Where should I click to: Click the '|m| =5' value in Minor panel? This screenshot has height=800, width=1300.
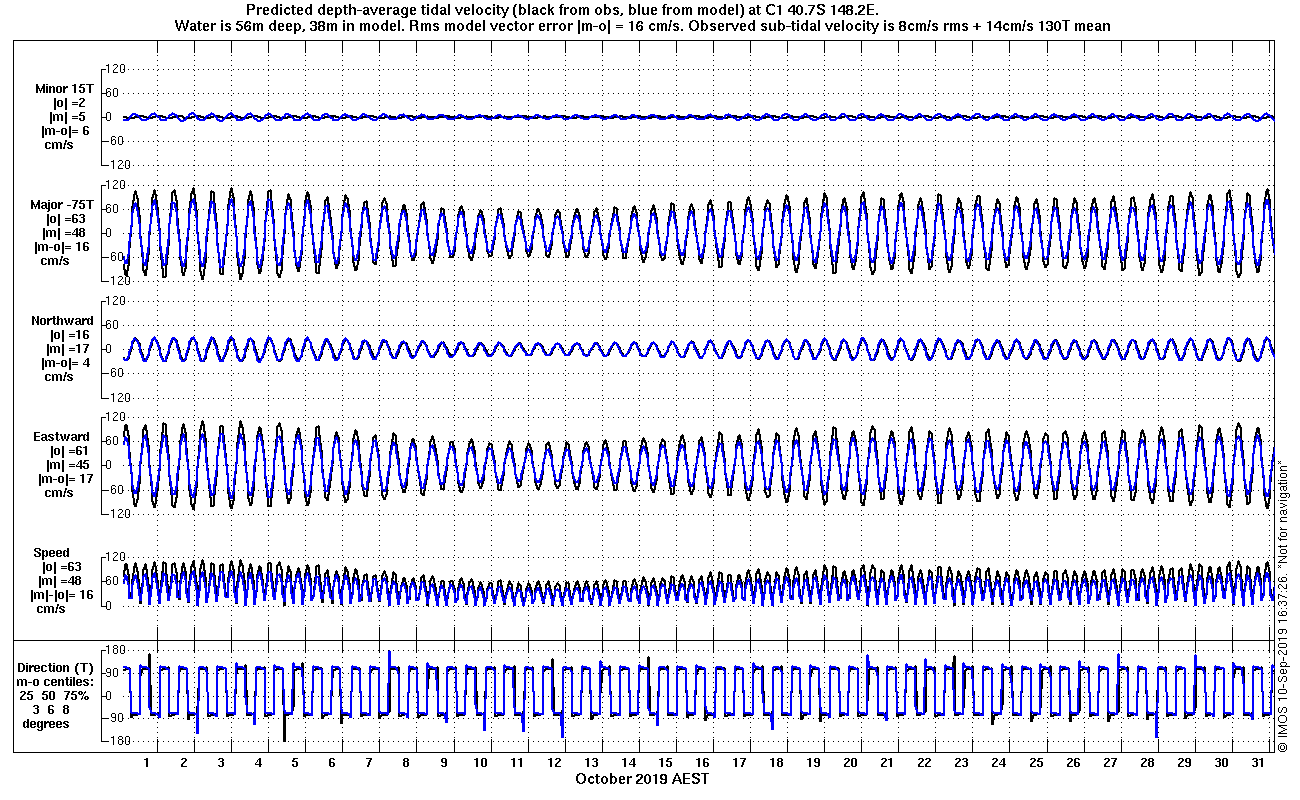pyautogui.click(x=69, y=117)
